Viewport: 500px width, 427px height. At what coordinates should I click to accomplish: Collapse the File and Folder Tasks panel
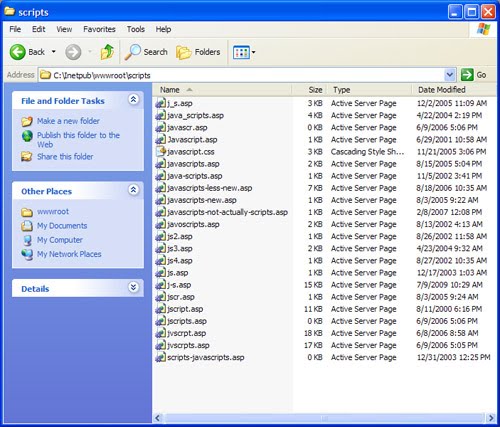pyautogui.click(x=133, y=99)
